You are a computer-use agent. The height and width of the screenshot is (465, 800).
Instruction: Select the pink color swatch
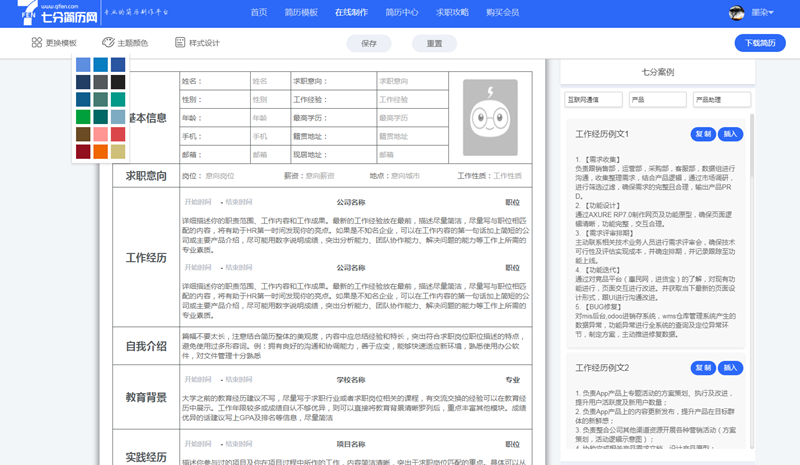click(101, 134)
